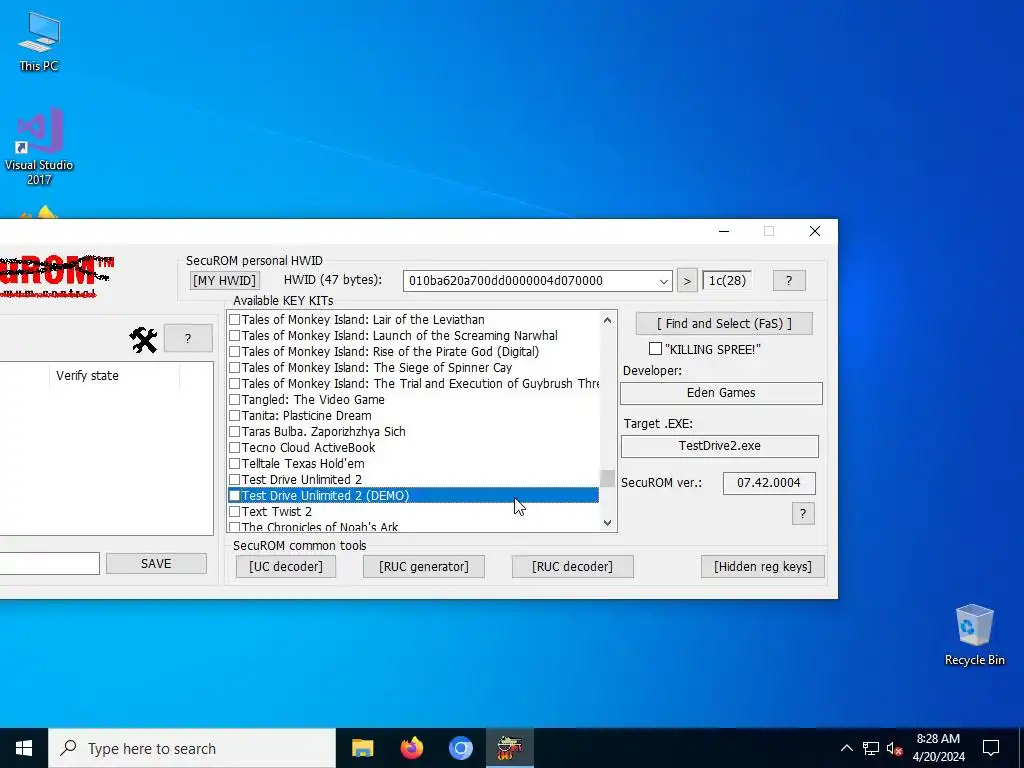The height and width of the screenshot is (768, 1024).
Task: Select The Chronicles of Noah's Ark entry
Action: coord(320,526)
